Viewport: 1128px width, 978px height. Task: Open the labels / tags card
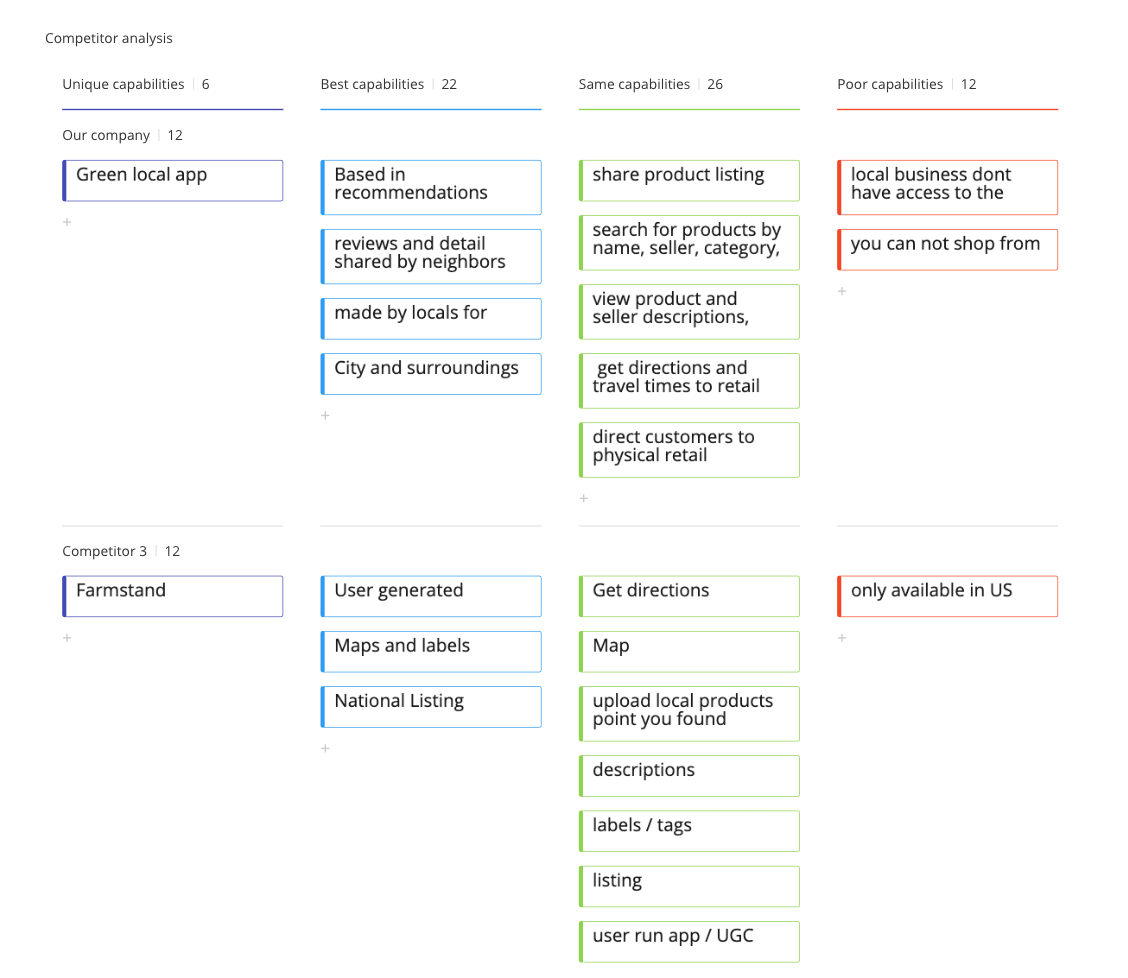[x=689, y=831]
